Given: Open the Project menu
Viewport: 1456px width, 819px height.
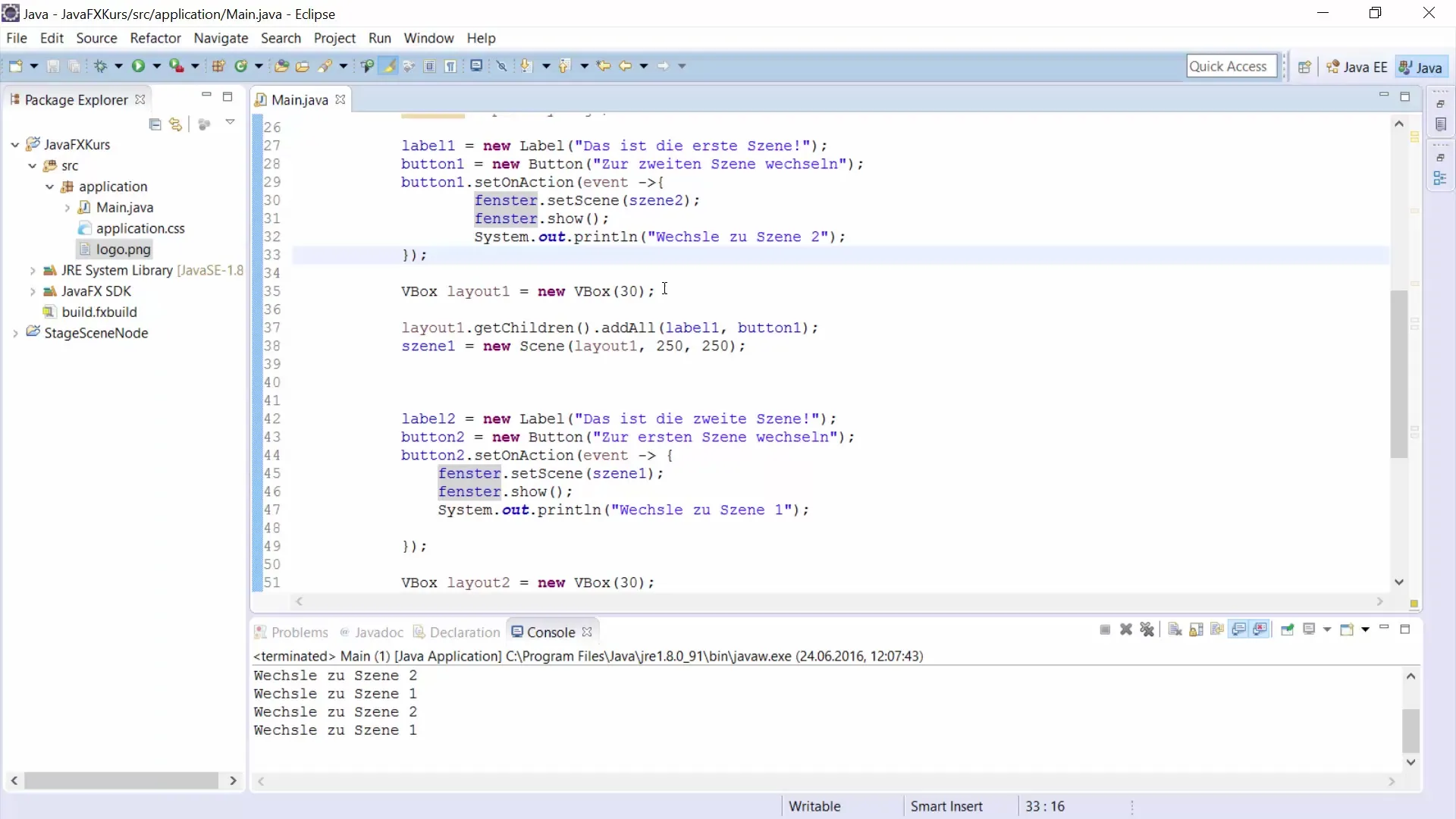Looking at the screenshot, I should (334, 38).
